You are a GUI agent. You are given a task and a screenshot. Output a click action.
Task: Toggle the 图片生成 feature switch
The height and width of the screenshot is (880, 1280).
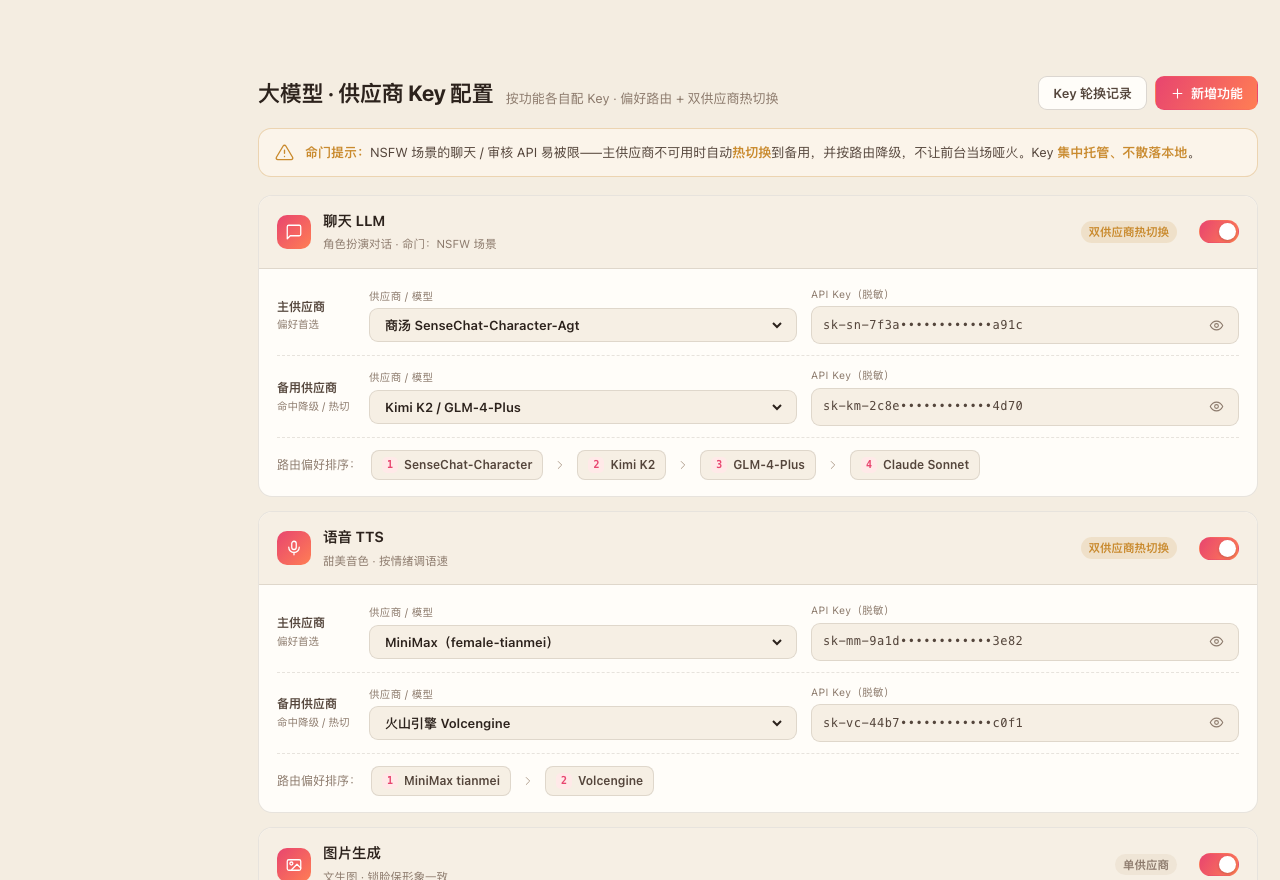1219,864
